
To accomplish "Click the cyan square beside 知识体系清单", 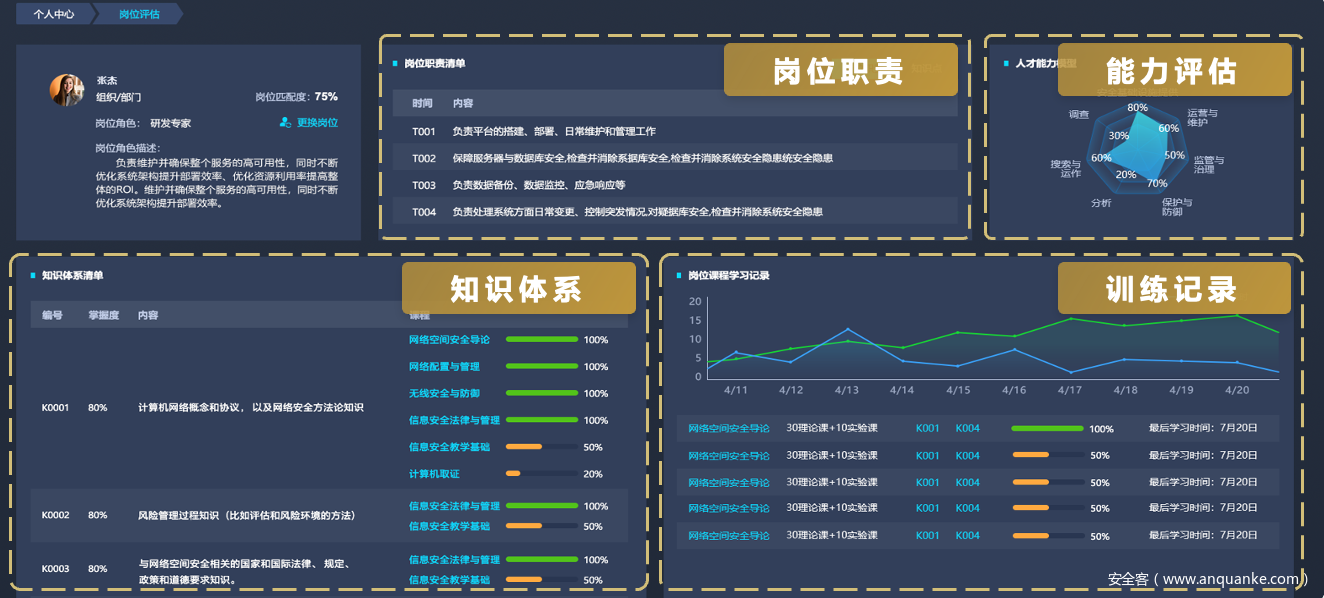I will click(33, 276).
